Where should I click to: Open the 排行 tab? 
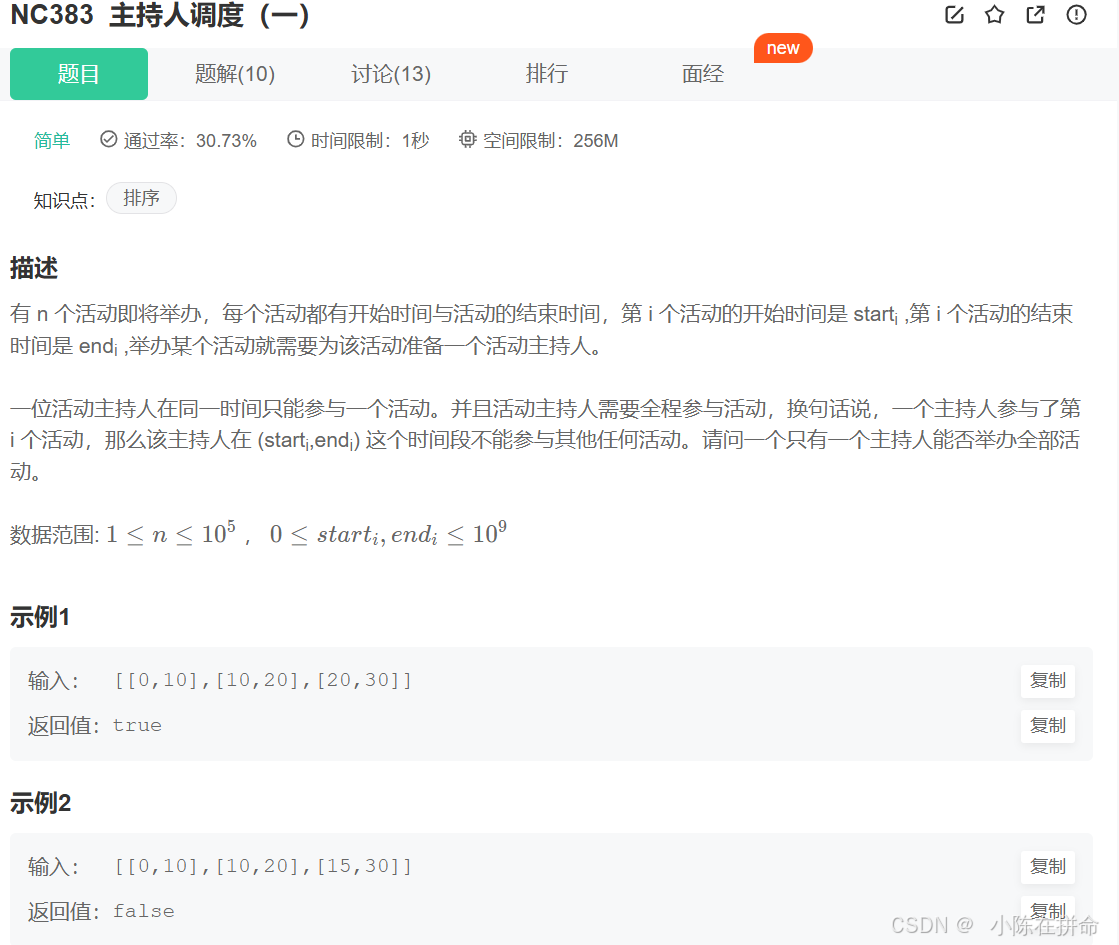(547, 74)
